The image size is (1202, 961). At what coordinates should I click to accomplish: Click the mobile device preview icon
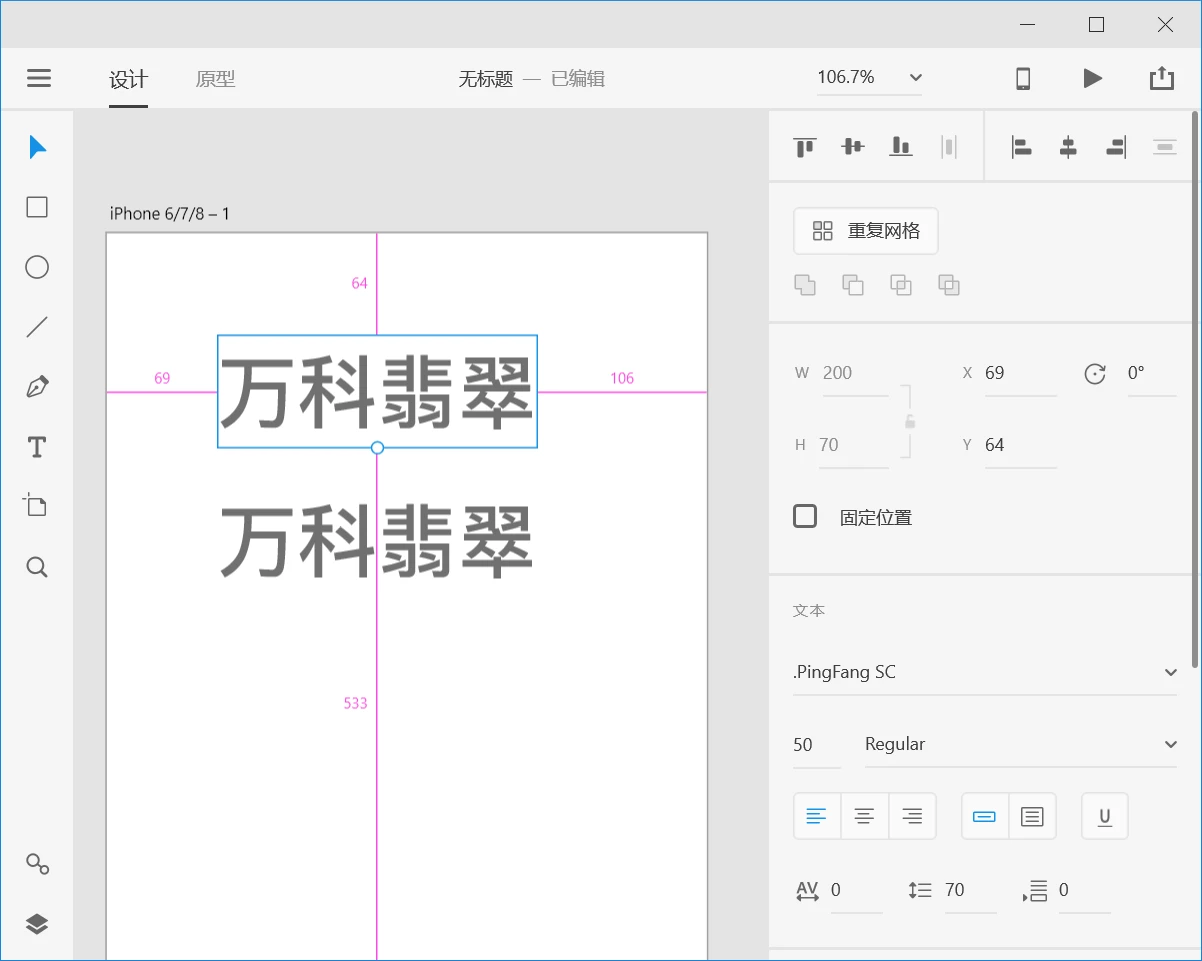point(1023,78)
